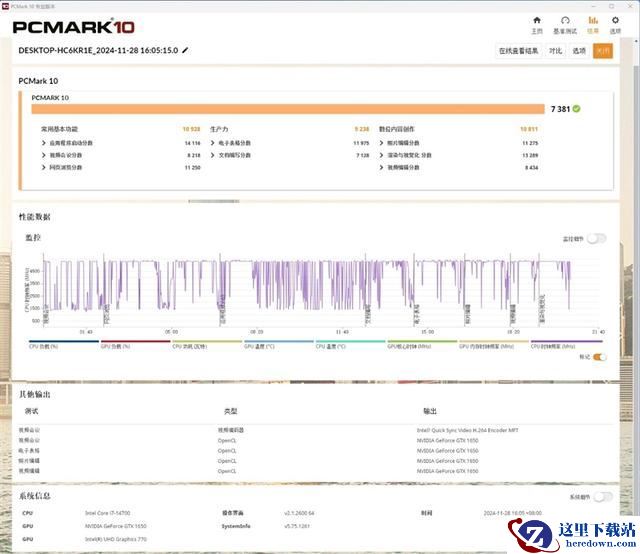The image size is (640, 554).
Task: Click the green valid-score checkmark icon
Action: point(576,109)
